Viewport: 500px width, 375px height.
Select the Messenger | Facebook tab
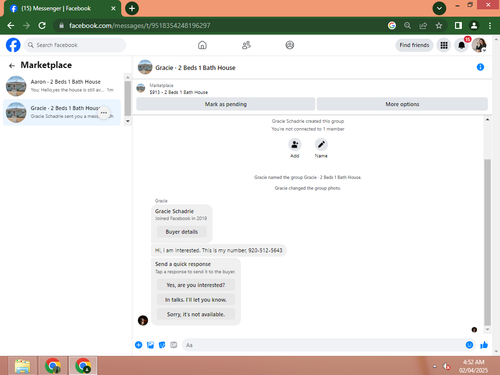63,9
